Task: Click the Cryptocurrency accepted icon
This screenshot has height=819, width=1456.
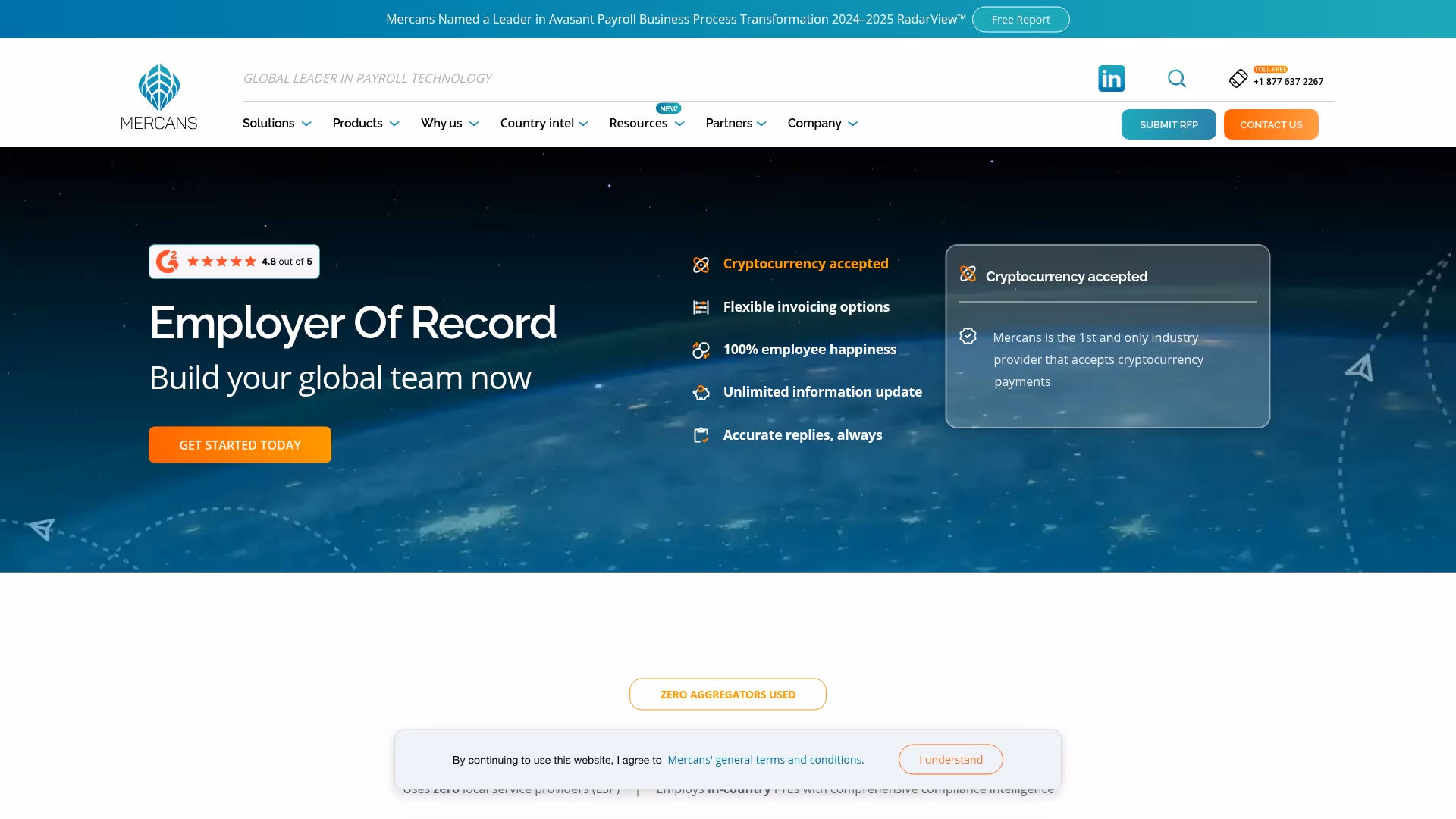Action: click(x=701, y=265)
